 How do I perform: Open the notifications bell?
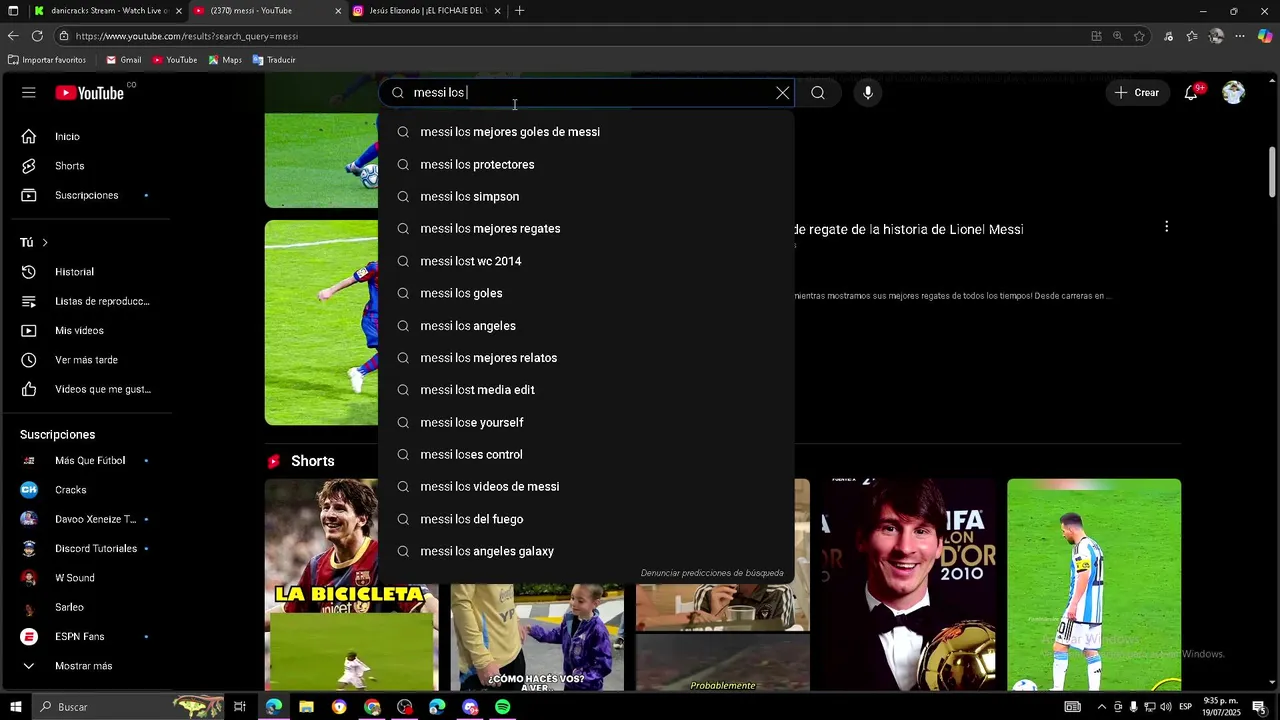click(1191, 93)
